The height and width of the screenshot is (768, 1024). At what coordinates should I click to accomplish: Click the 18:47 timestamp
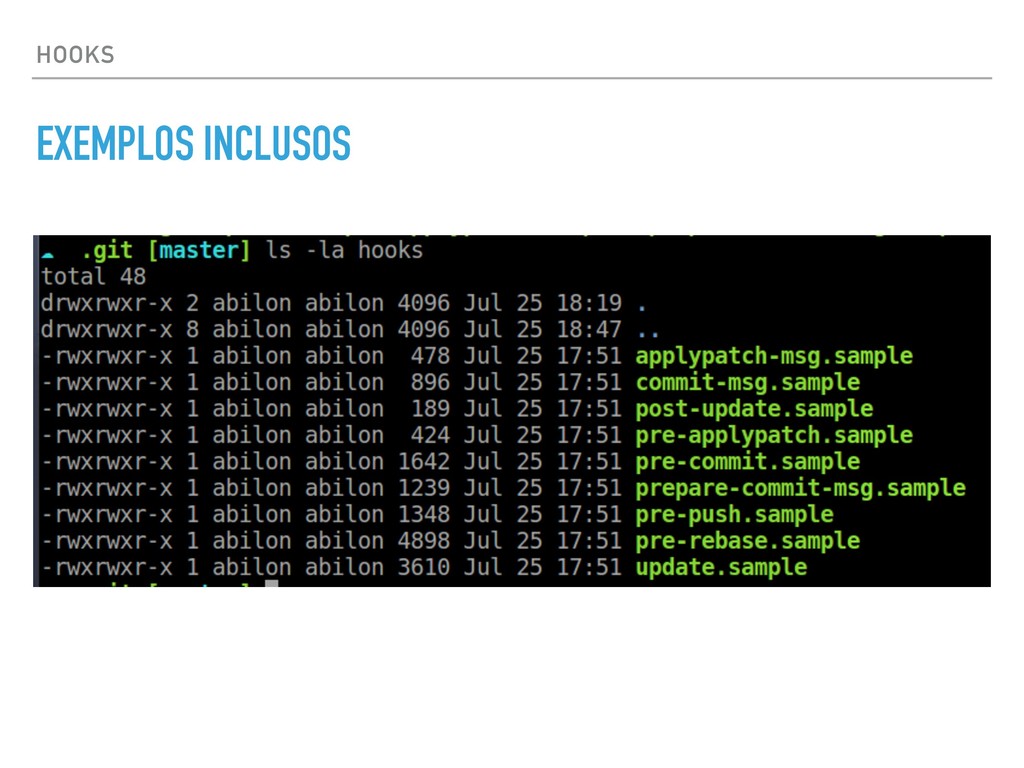[588, 329]
